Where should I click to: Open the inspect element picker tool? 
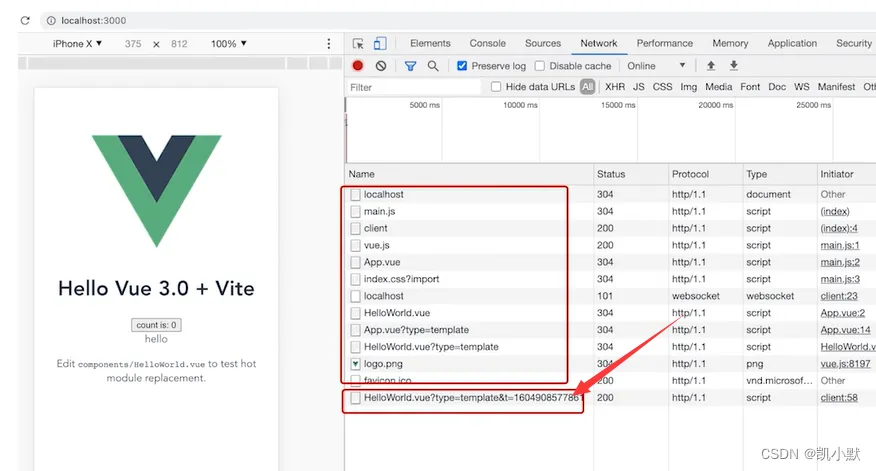(x=358, y=44)
